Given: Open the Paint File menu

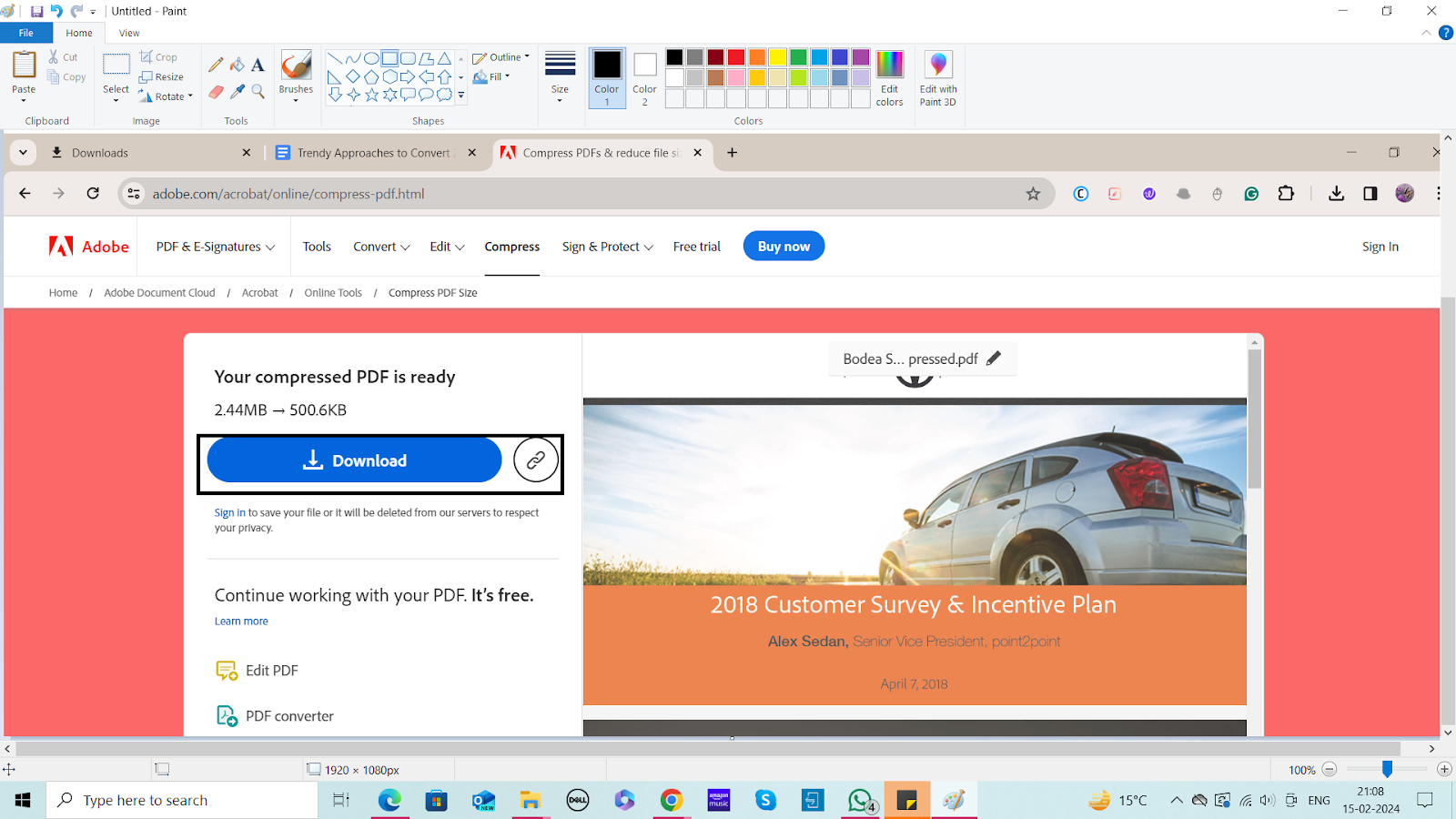Looking at the screenshot, I should point(26,33).
